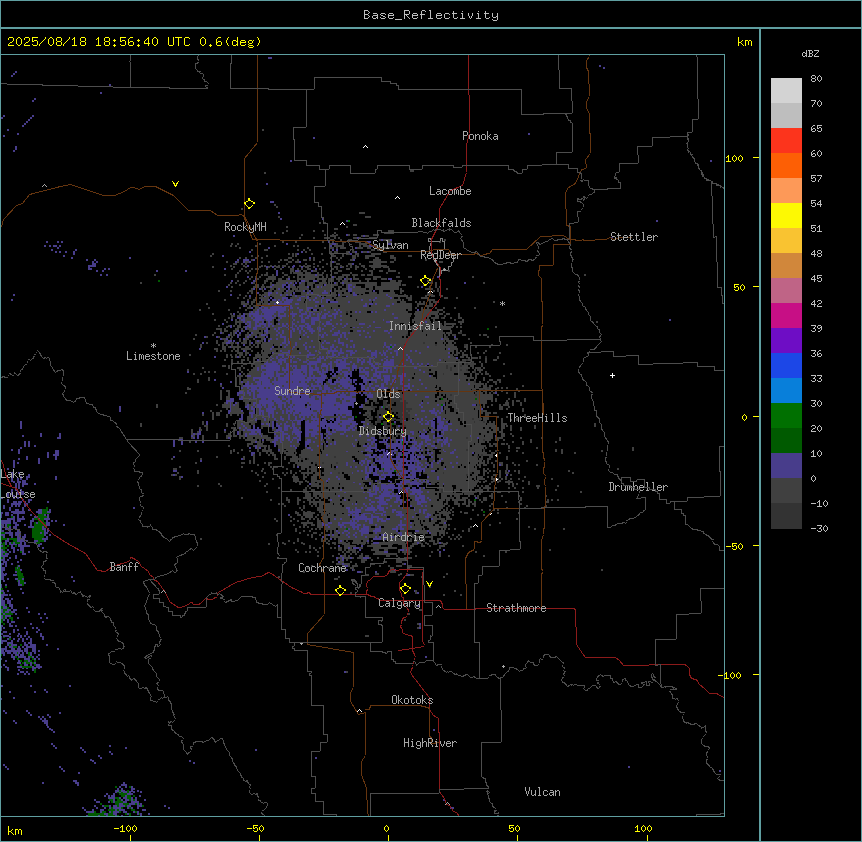Pick the slate-purple swatch between 0 and 10 dBZ
Screen dimensions: 862x842
pos(786,466)
